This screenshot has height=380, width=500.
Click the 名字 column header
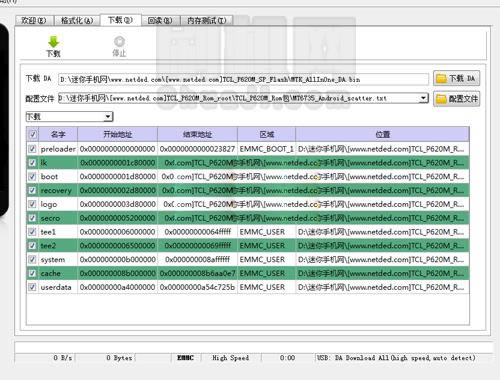58,134
